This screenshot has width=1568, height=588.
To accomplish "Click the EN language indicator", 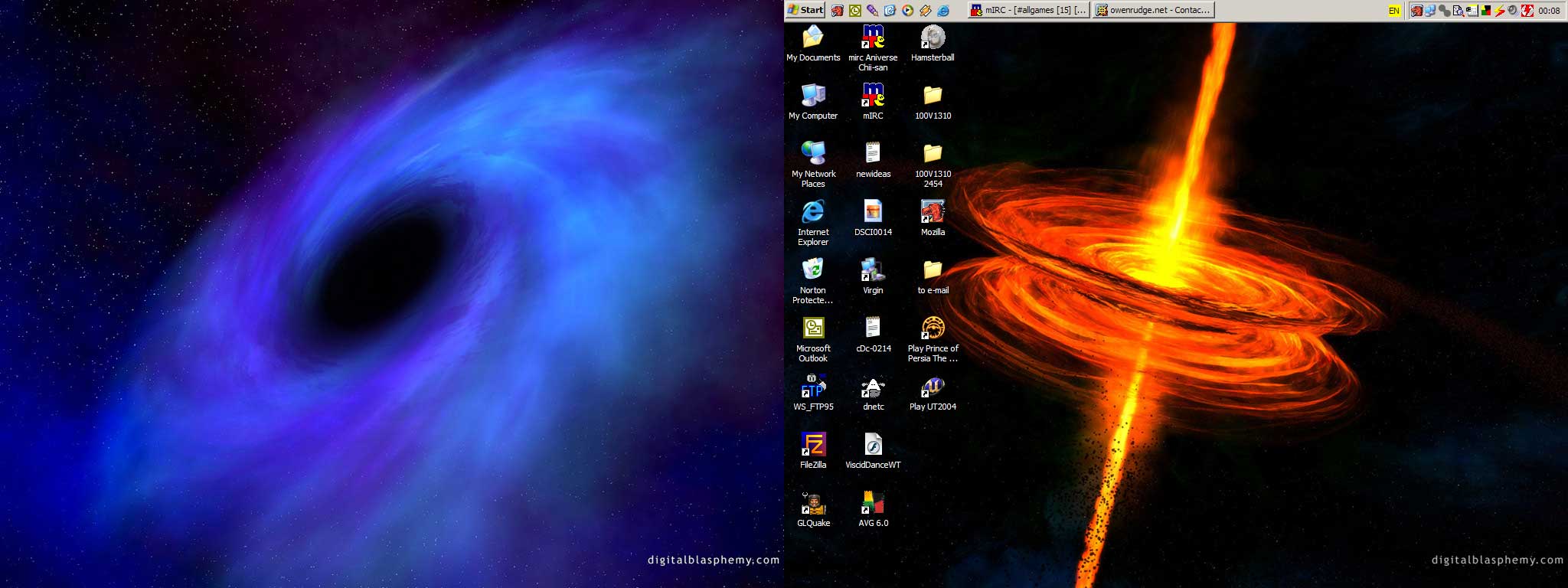I will pyautogui.click(x=1394, y=11).
